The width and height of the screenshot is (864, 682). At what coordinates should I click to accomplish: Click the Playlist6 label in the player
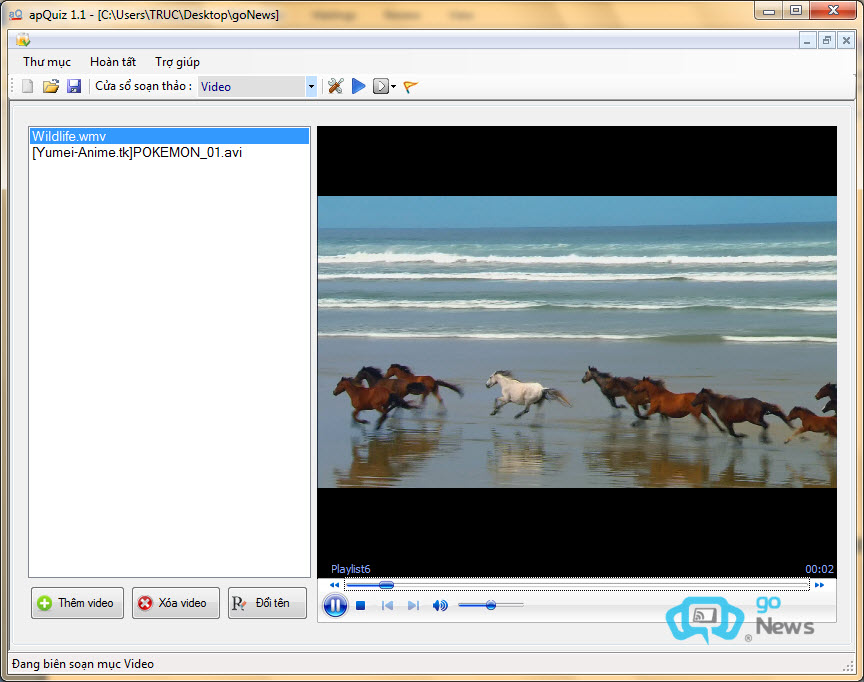tap(350, 569)
